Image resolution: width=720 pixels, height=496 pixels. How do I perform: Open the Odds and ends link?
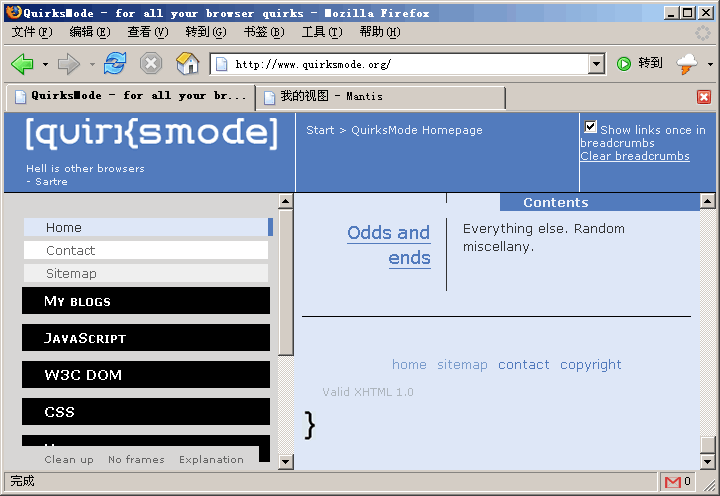click(x=389, y=245)
